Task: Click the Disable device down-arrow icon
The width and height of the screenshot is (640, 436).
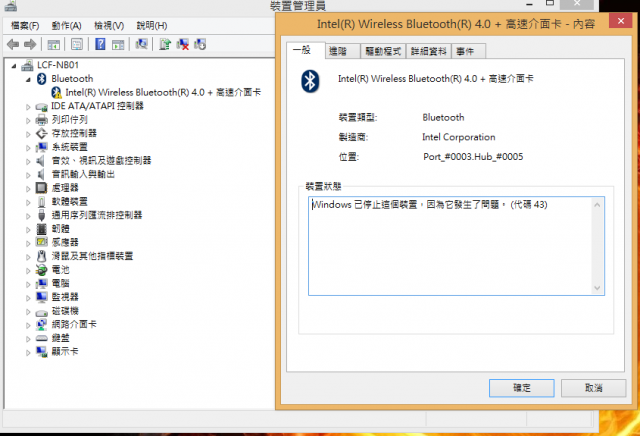Action: point(200,44)
